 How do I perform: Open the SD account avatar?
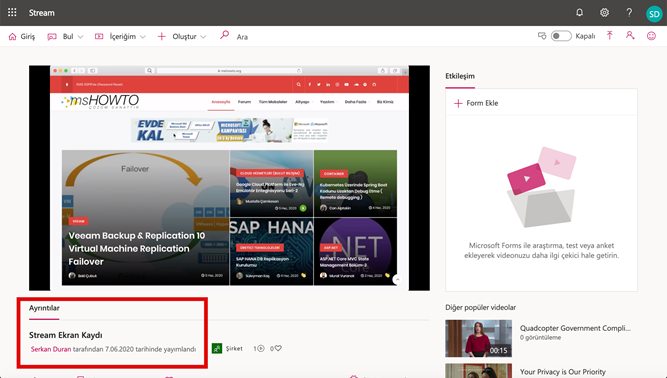tap(654, 14)
